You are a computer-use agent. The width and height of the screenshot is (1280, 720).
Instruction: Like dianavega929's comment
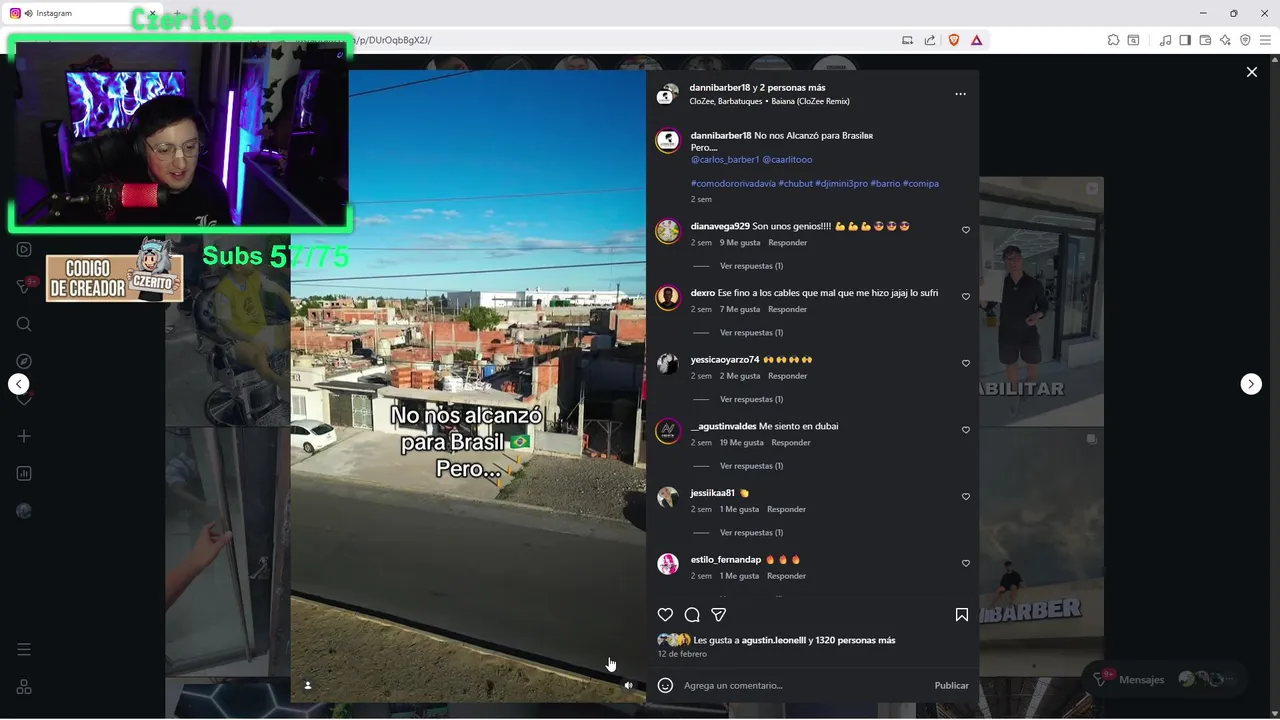tap(966, 230)
